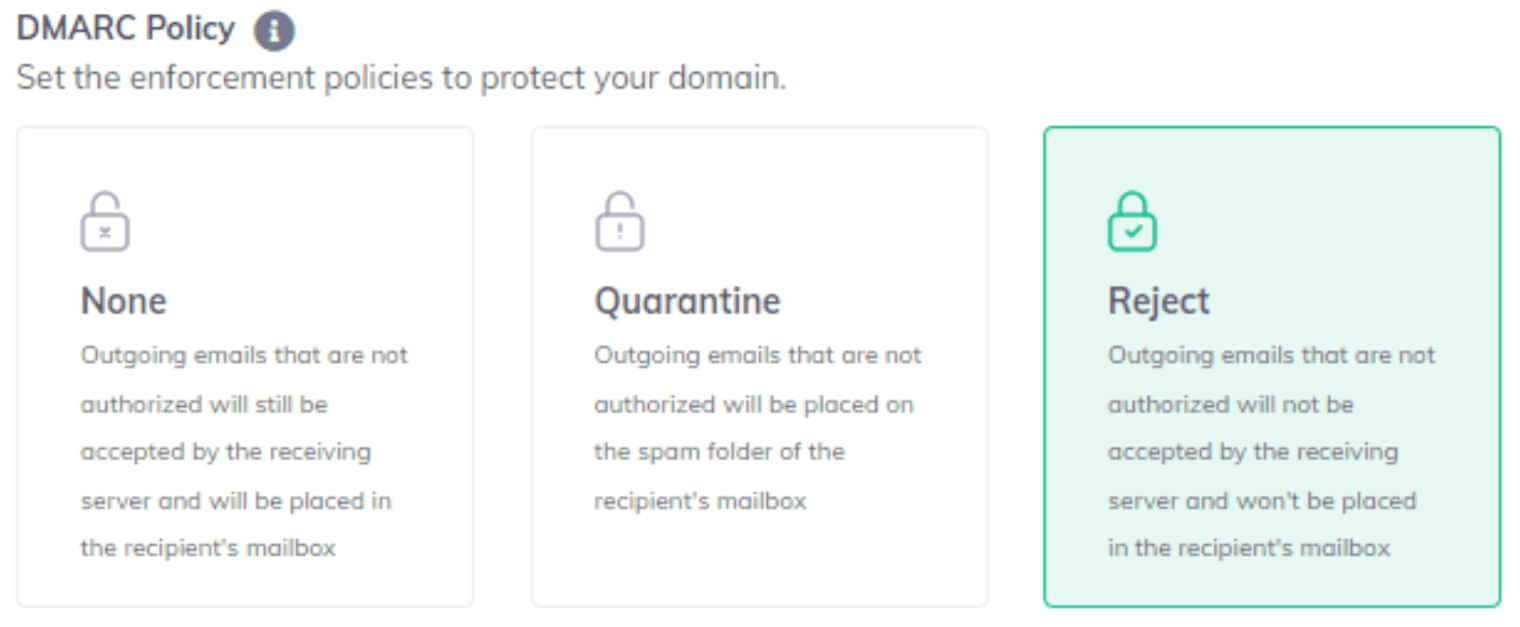Click the None padlock icon with an x

coord(105,222)
